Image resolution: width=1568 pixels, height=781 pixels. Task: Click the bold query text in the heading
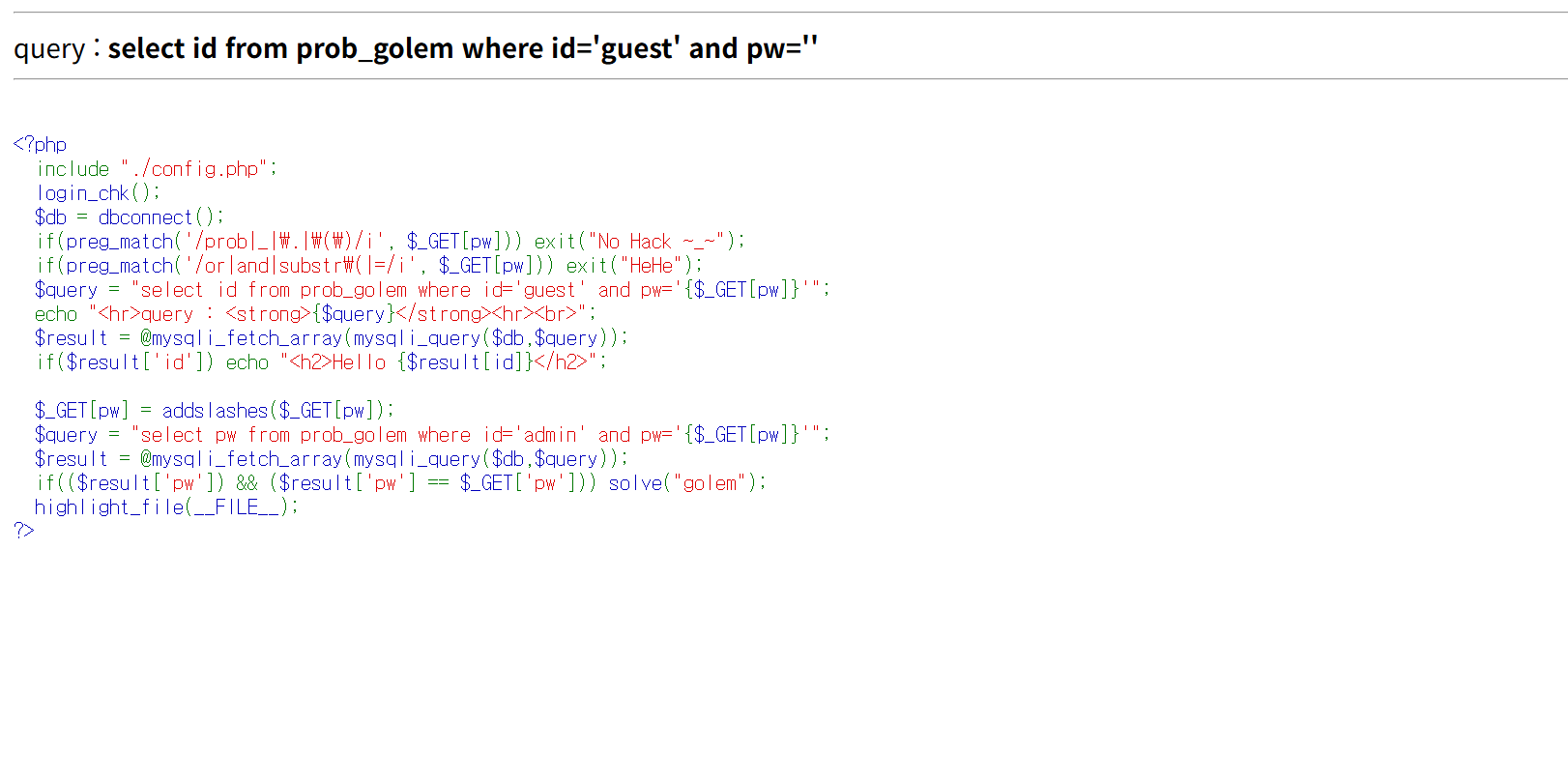(x=462, y=48)
